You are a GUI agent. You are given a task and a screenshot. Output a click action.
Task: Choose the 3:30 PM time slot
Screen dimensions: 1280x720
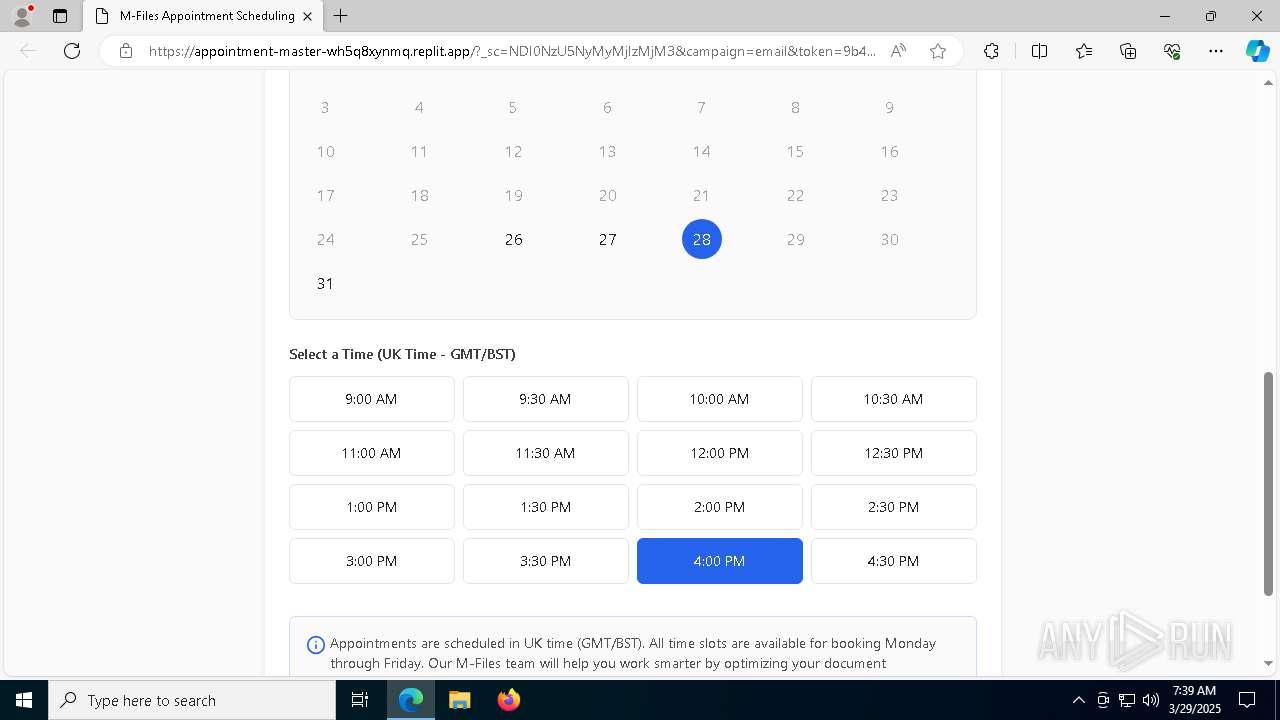pyautogui.click(x=546, y=561)
